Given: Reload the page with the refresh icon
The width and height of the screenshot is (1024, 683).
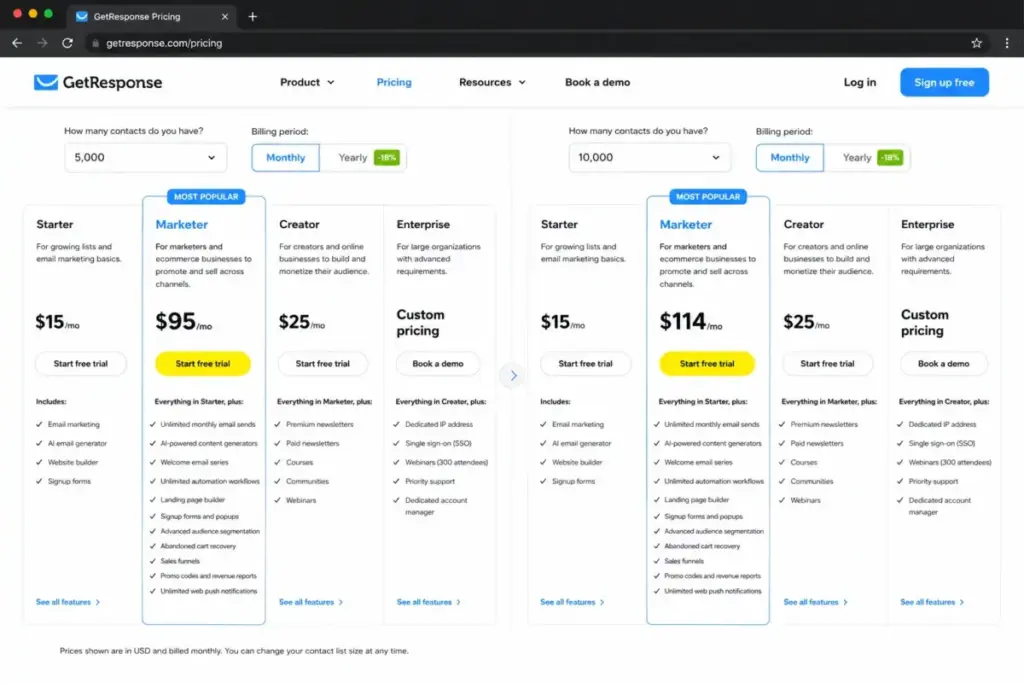Looking at the screenshot, I should (67, 43).
